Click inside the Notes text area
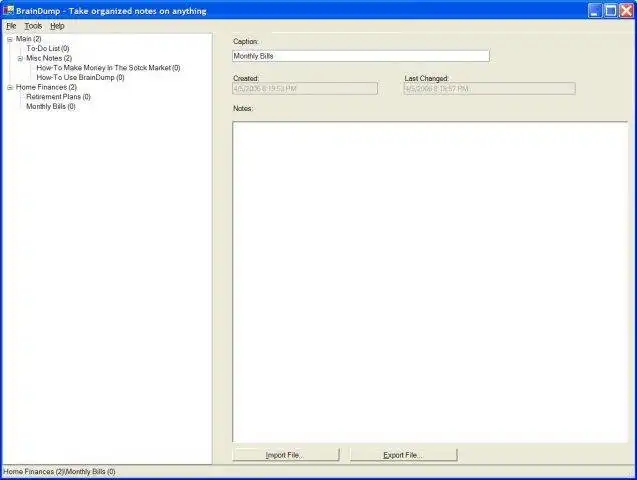Viewport: 637px width, 480px height. coord(430,282)
